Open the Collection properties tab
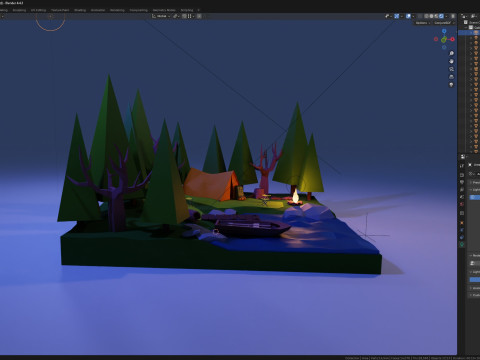Viewport: 480px width, 360px height. (x=462, y=213)
